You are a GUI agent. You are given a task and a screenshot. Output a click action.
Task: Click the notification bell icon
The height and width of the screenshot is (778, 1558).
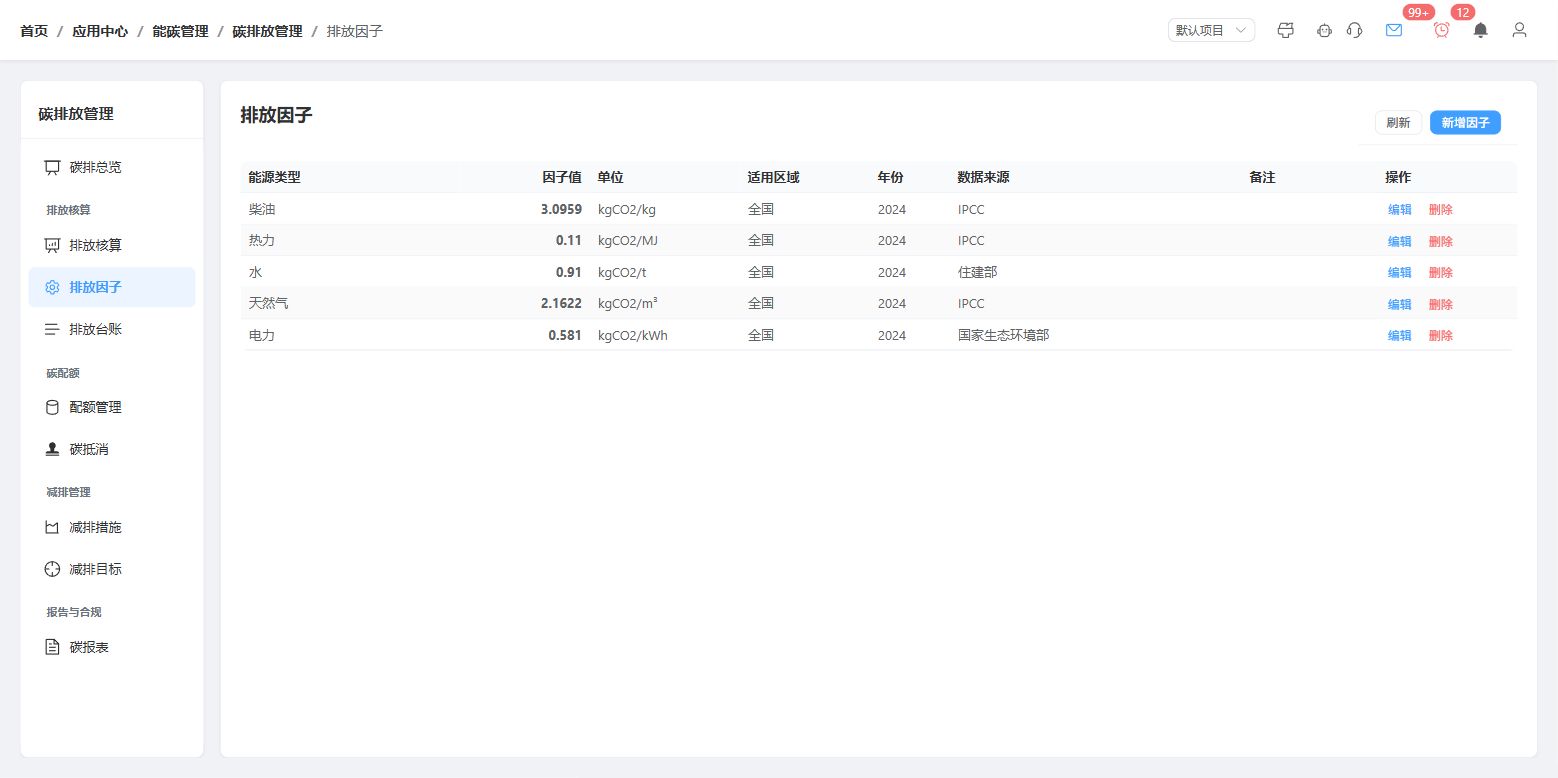1481,30
